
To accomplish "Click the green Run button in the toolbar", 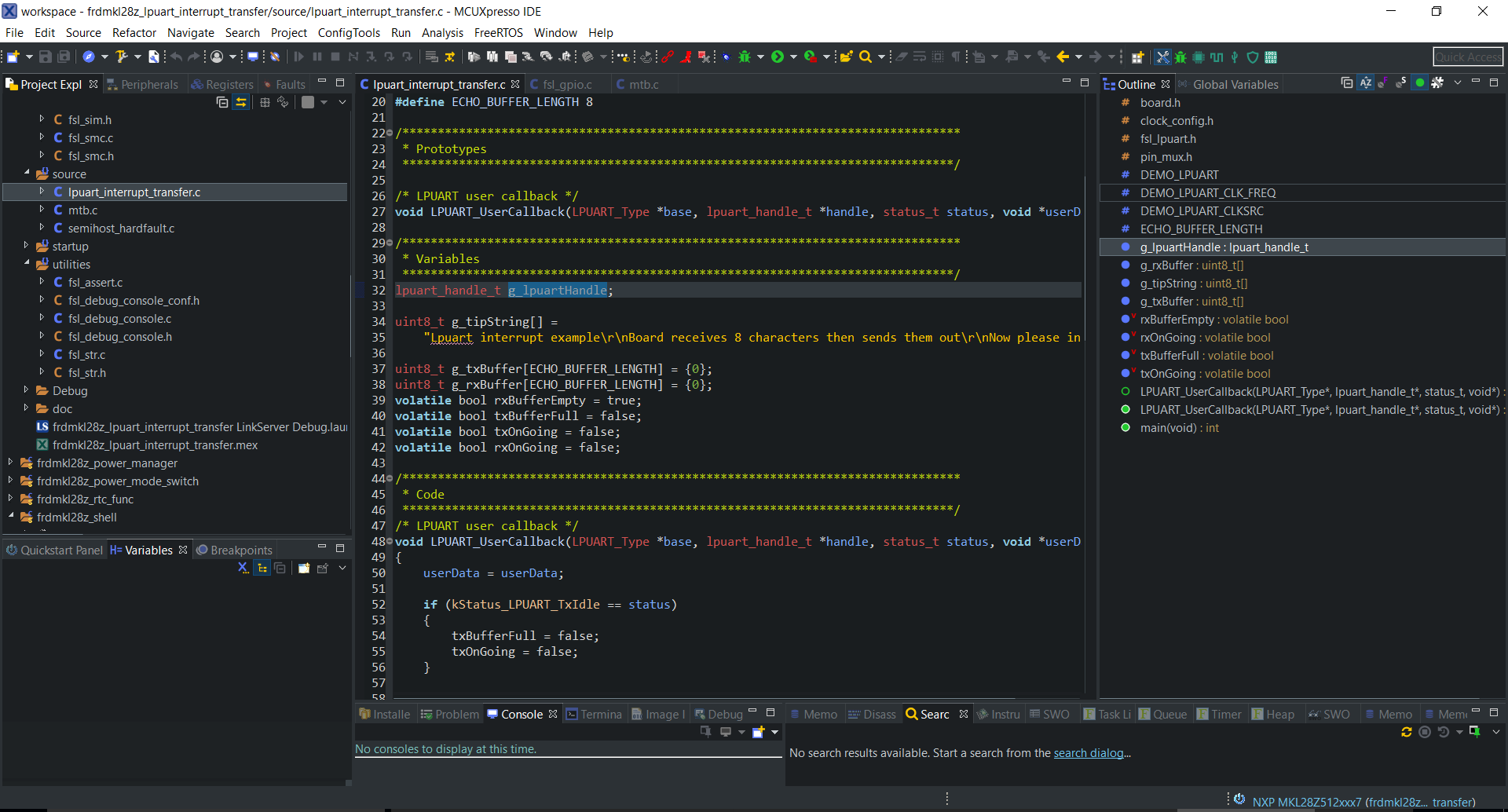I will tap(778, 57).
